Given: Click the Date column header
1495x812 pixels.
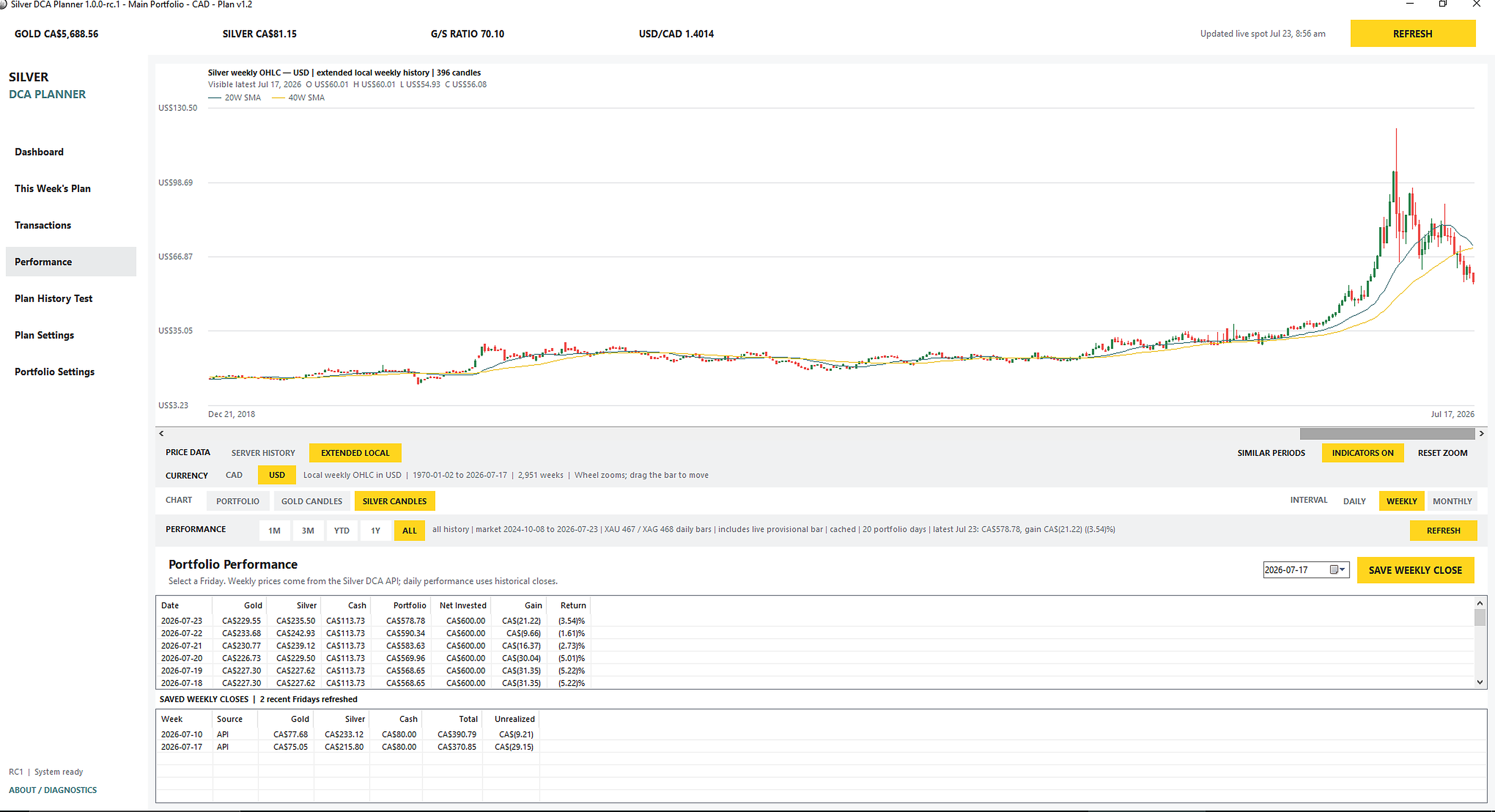Looking at the screenshot, I should coord(184,605).
